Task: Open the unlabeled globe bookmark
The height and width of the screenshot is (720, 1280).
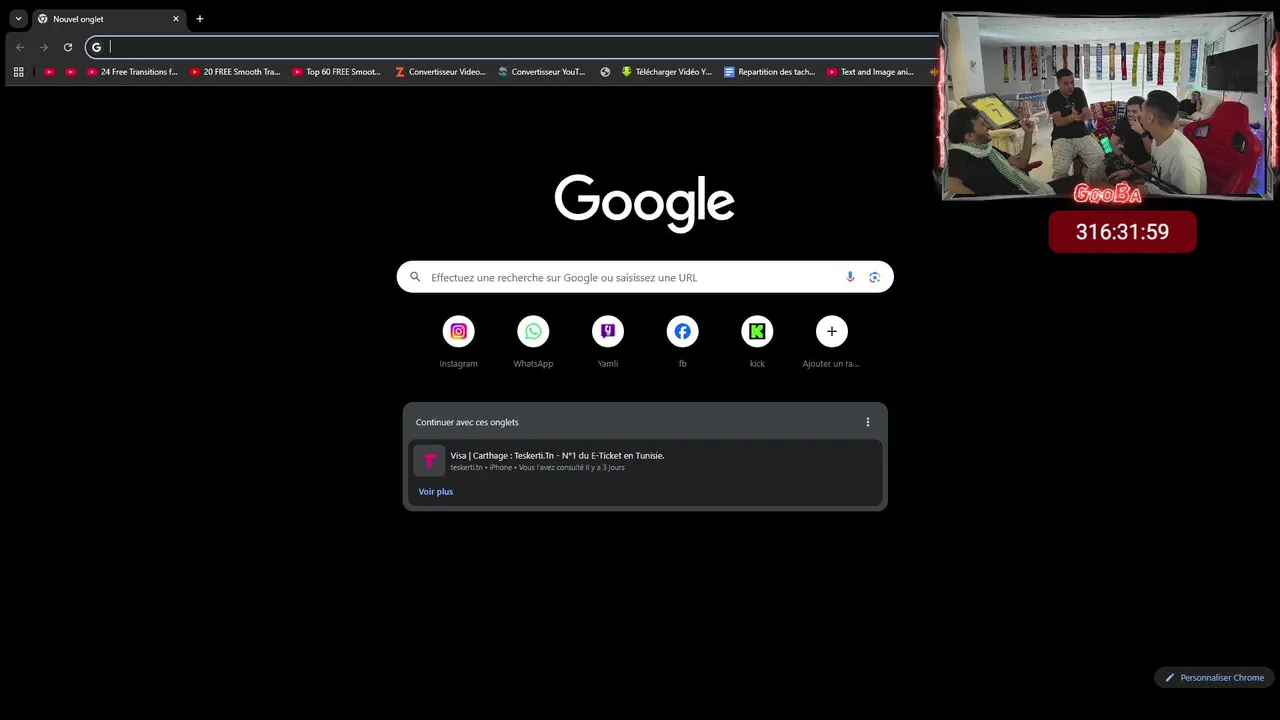Action: 605,72
